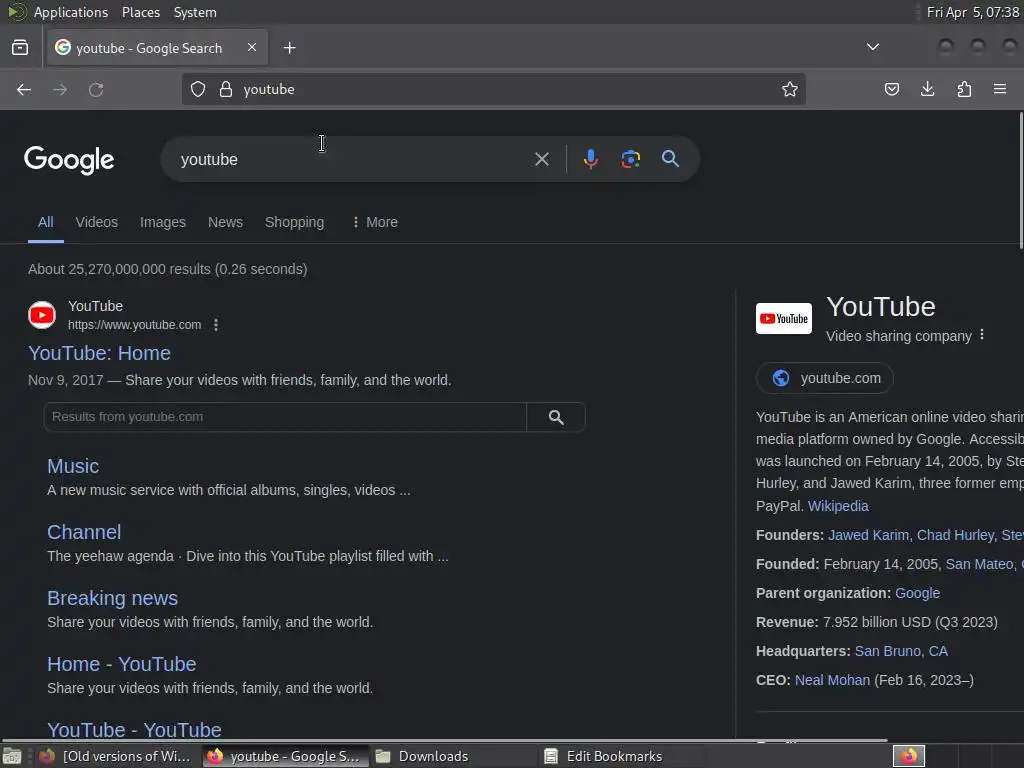Image resolution: width=1024 pixels, height=768 pixels.
Task: Click the About 25,270,000,000 results text
Action: [x=167, y=269]
